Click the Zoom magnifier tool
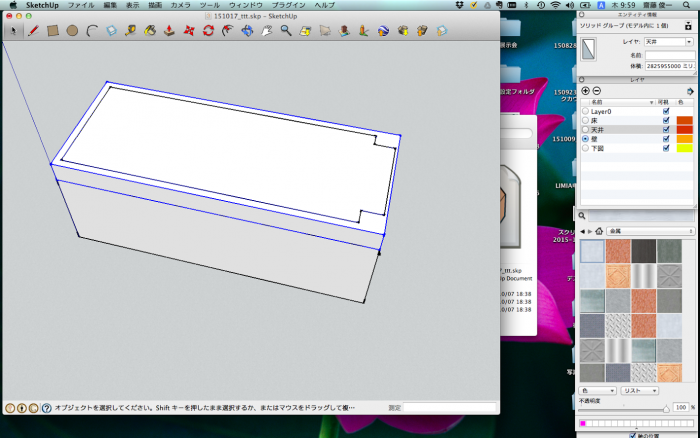This screenshot has height=438, width=700. 286,31
